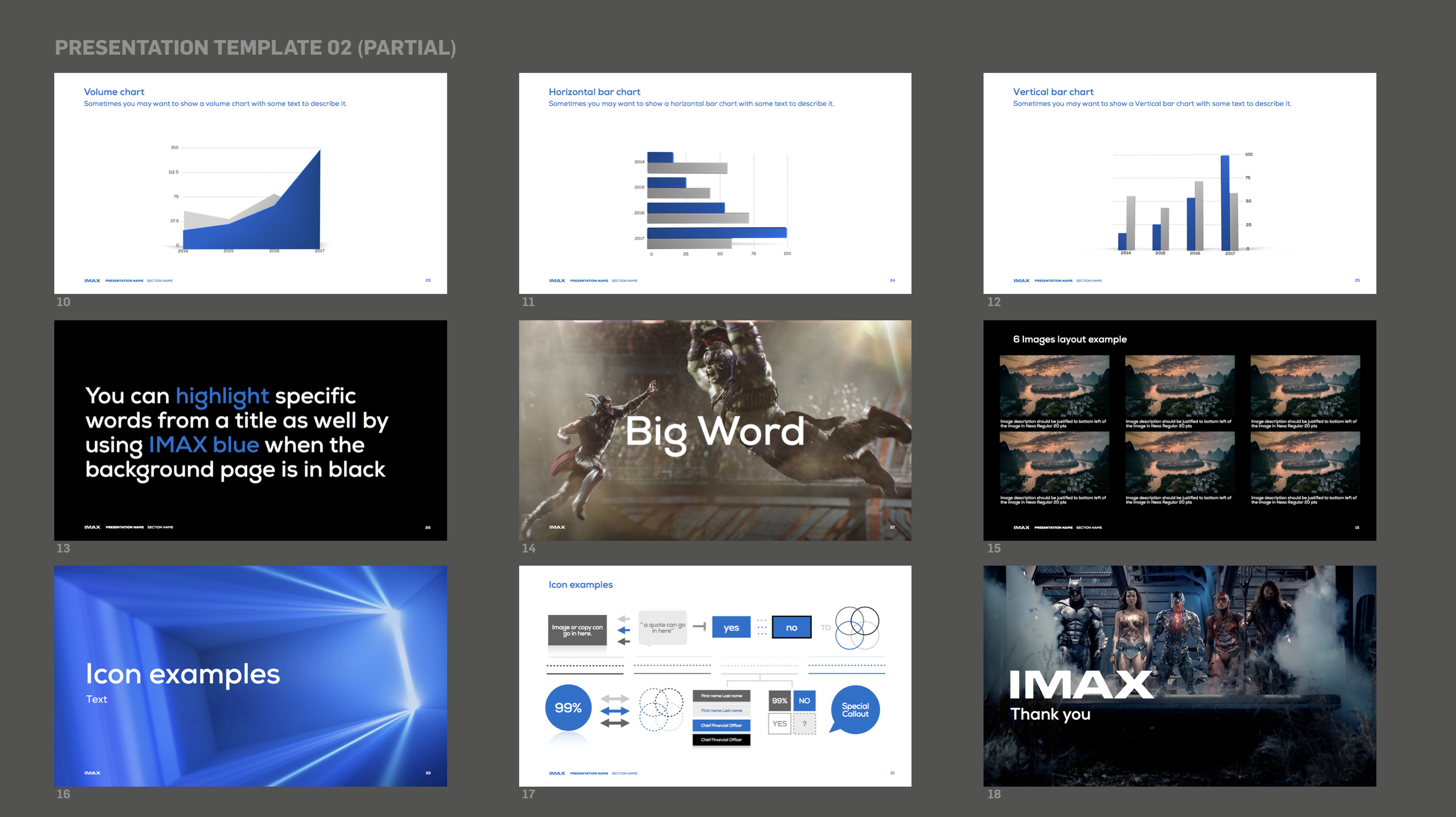
Task: Click slide number label 13
Action: (63, 548)
